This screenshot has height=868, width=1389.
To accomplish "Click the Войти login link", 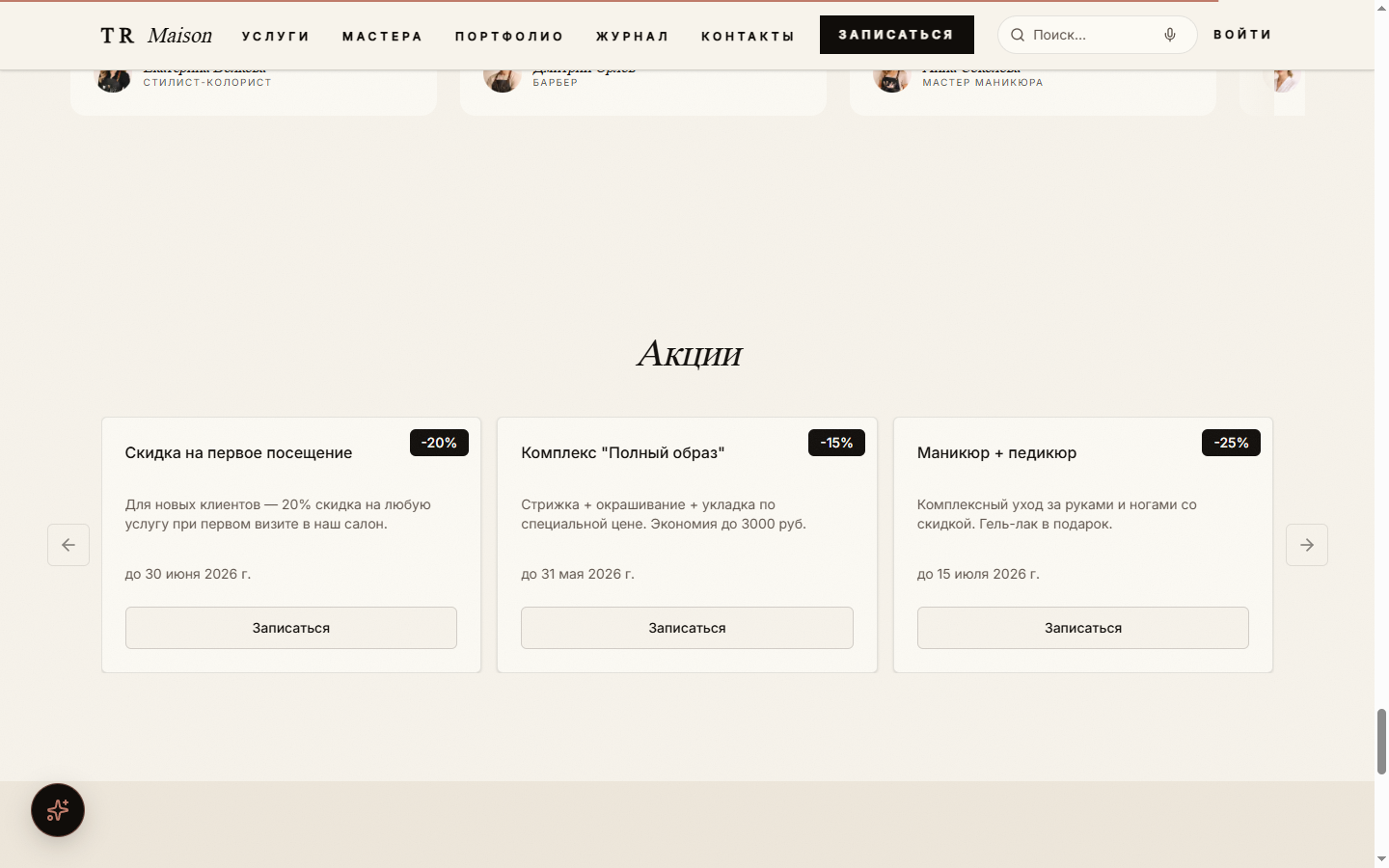I will coord(1242,35).
